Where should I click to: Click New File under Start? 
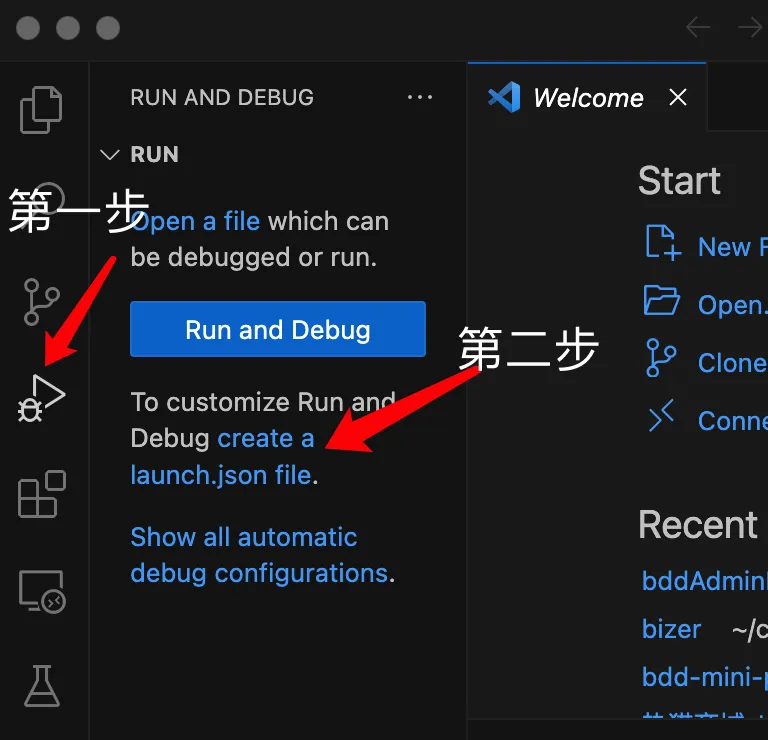730,247
